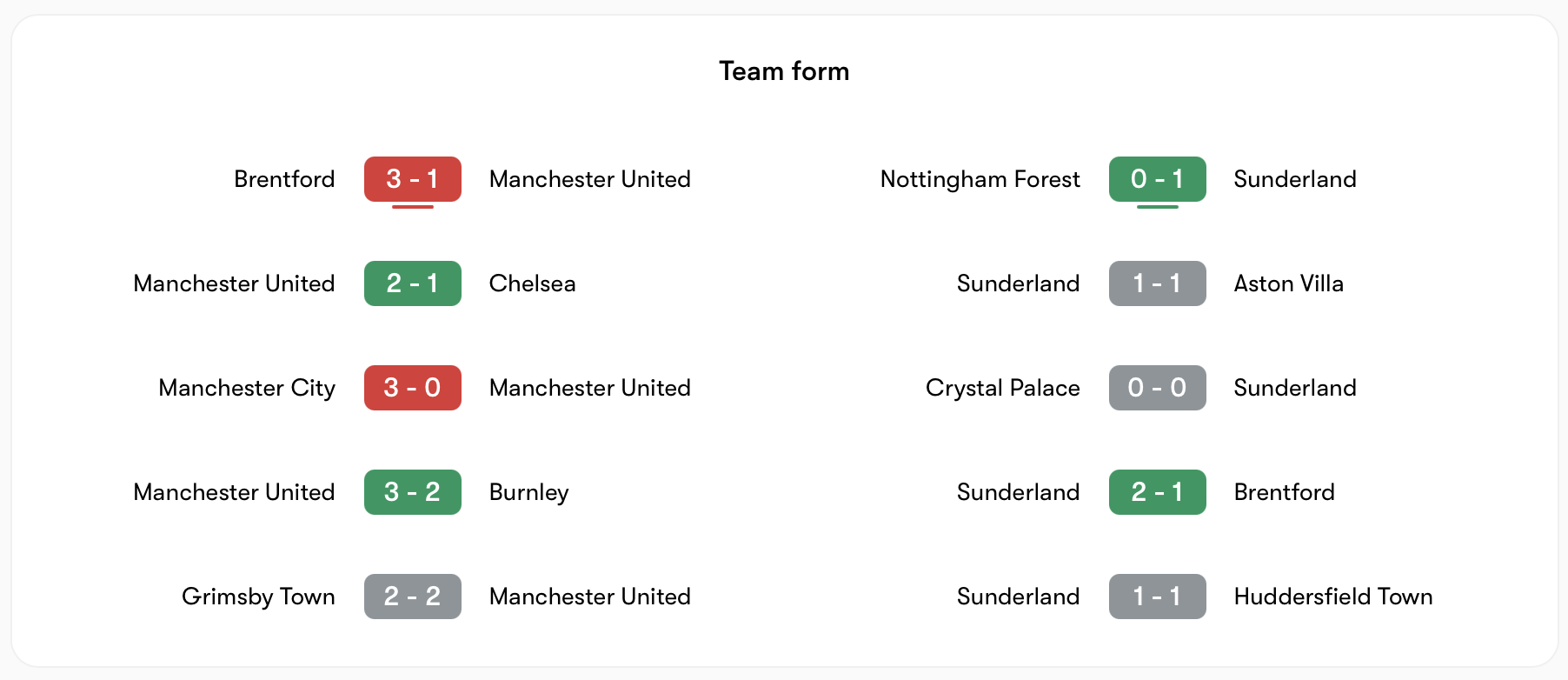Open the Manchester City team link

click(x=247, y=388)
